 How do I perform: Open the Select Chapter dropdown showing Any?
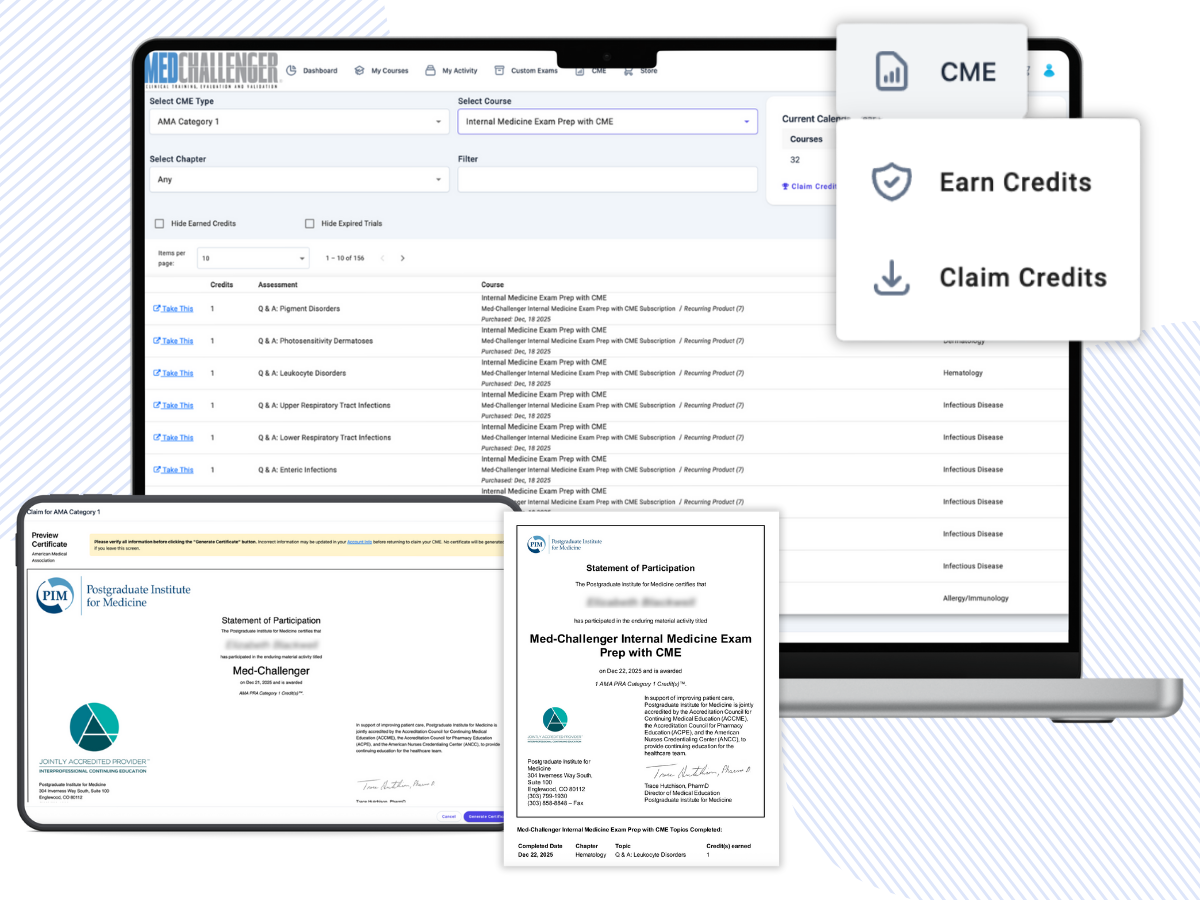pos(300,179)
